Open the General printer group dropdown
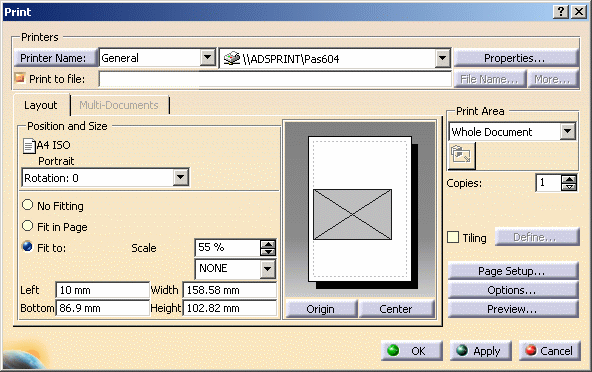 [207, 58]
